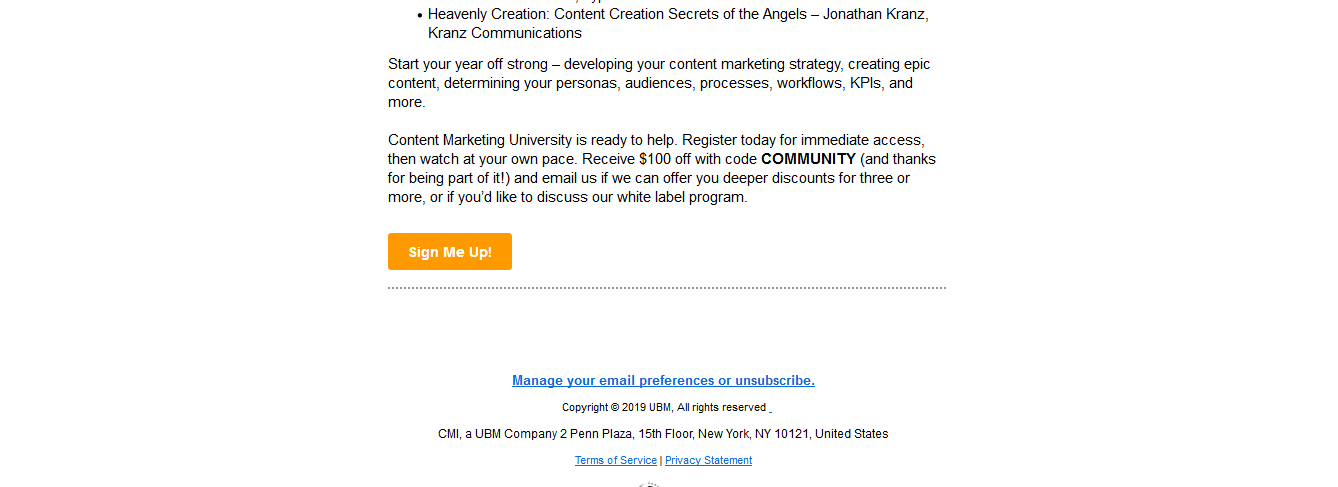Click the Kranz Communications text line

(505, 33)
